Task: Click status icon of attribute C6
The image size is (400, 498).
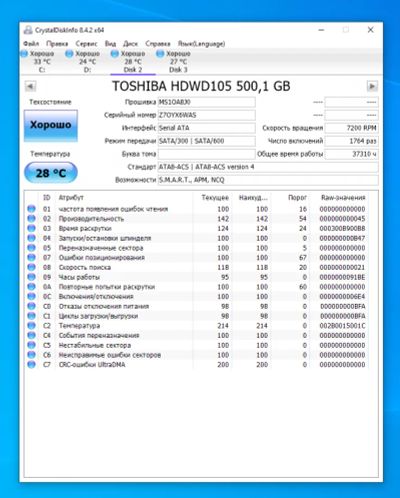Action: [x=31, y=355]
